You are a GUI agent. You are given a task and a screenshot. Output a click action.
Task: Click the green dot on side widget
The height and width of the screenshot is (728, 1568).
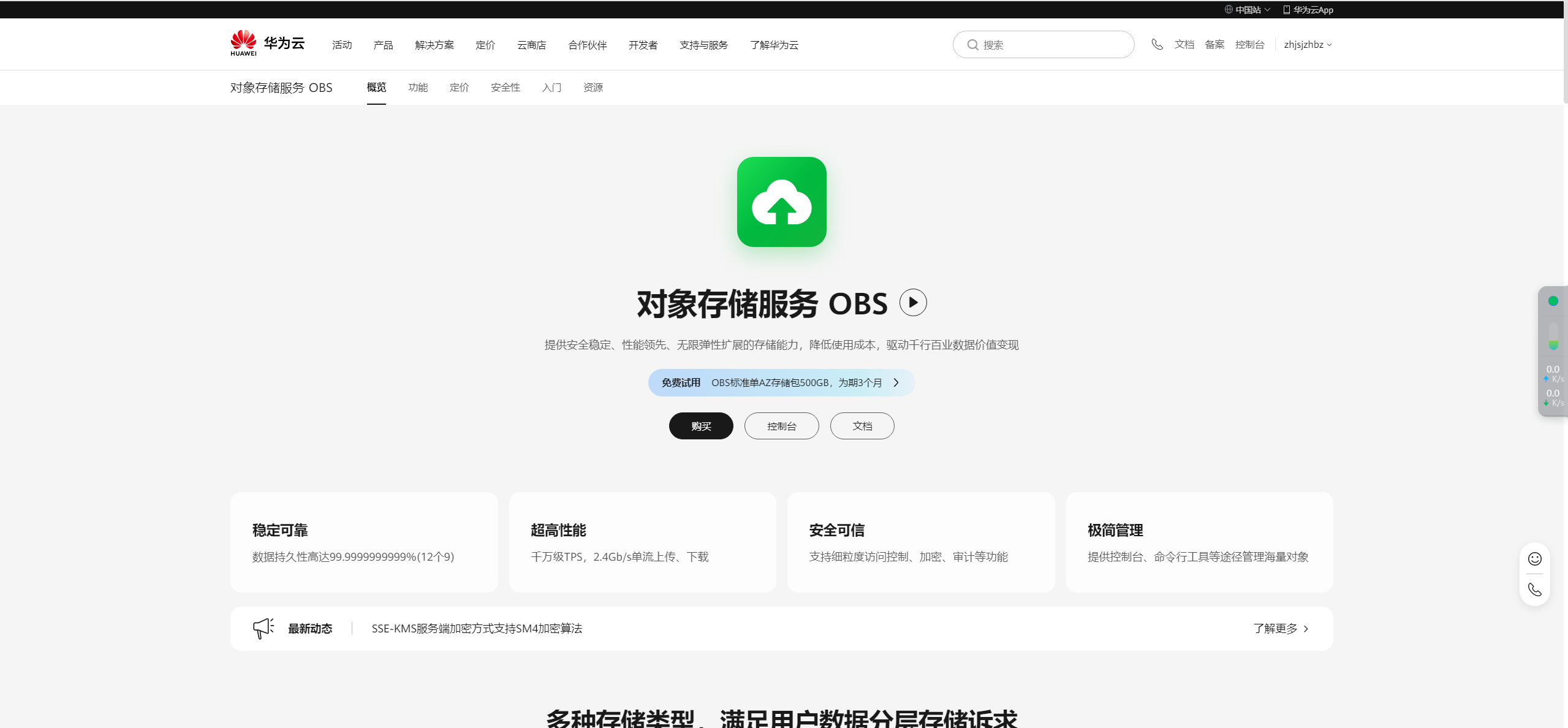1553,301
